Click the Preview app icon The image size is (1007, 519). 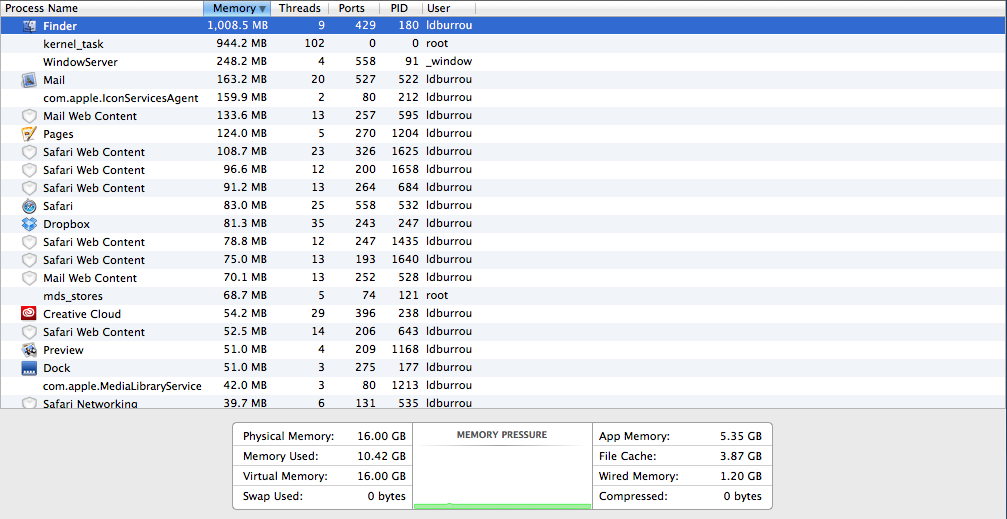[x=30, y=350]
